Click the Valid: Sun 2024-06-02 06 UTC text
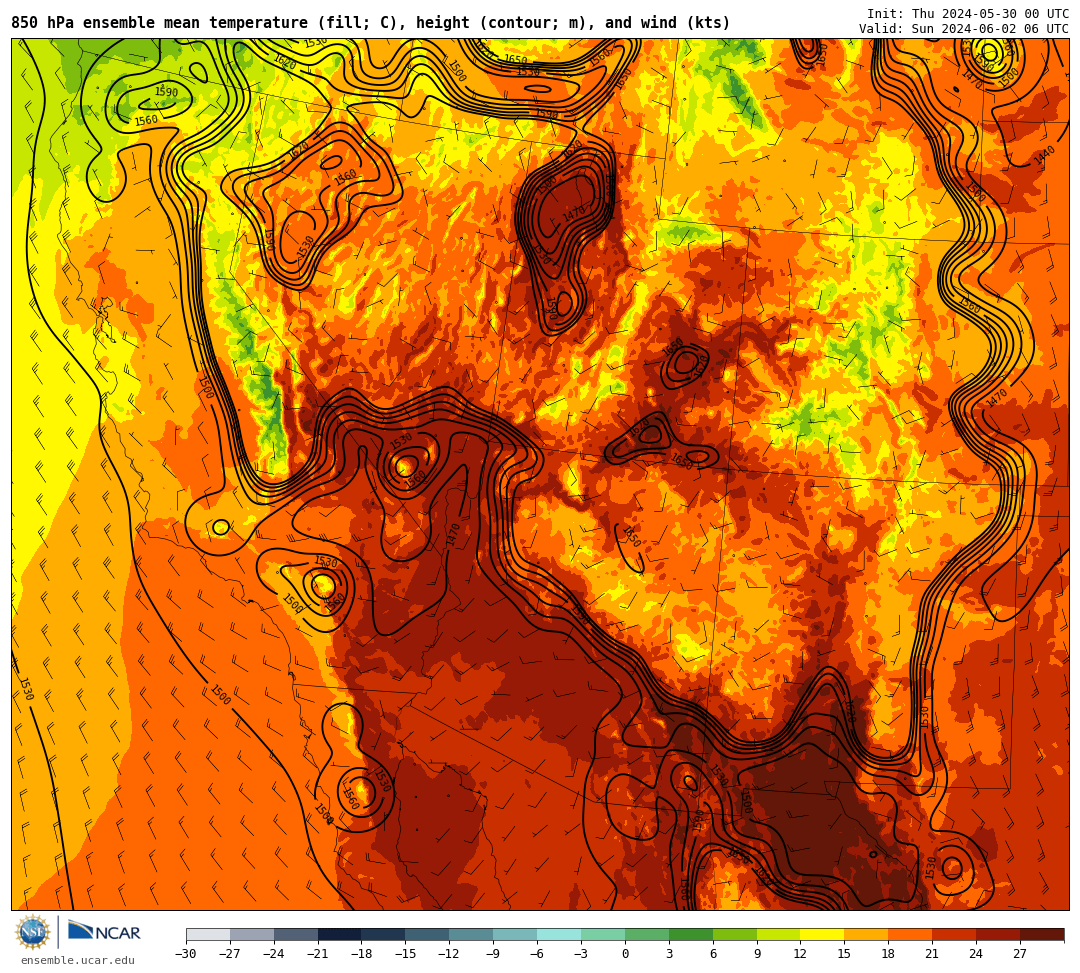1080x973 pixels. pos(964,29)
